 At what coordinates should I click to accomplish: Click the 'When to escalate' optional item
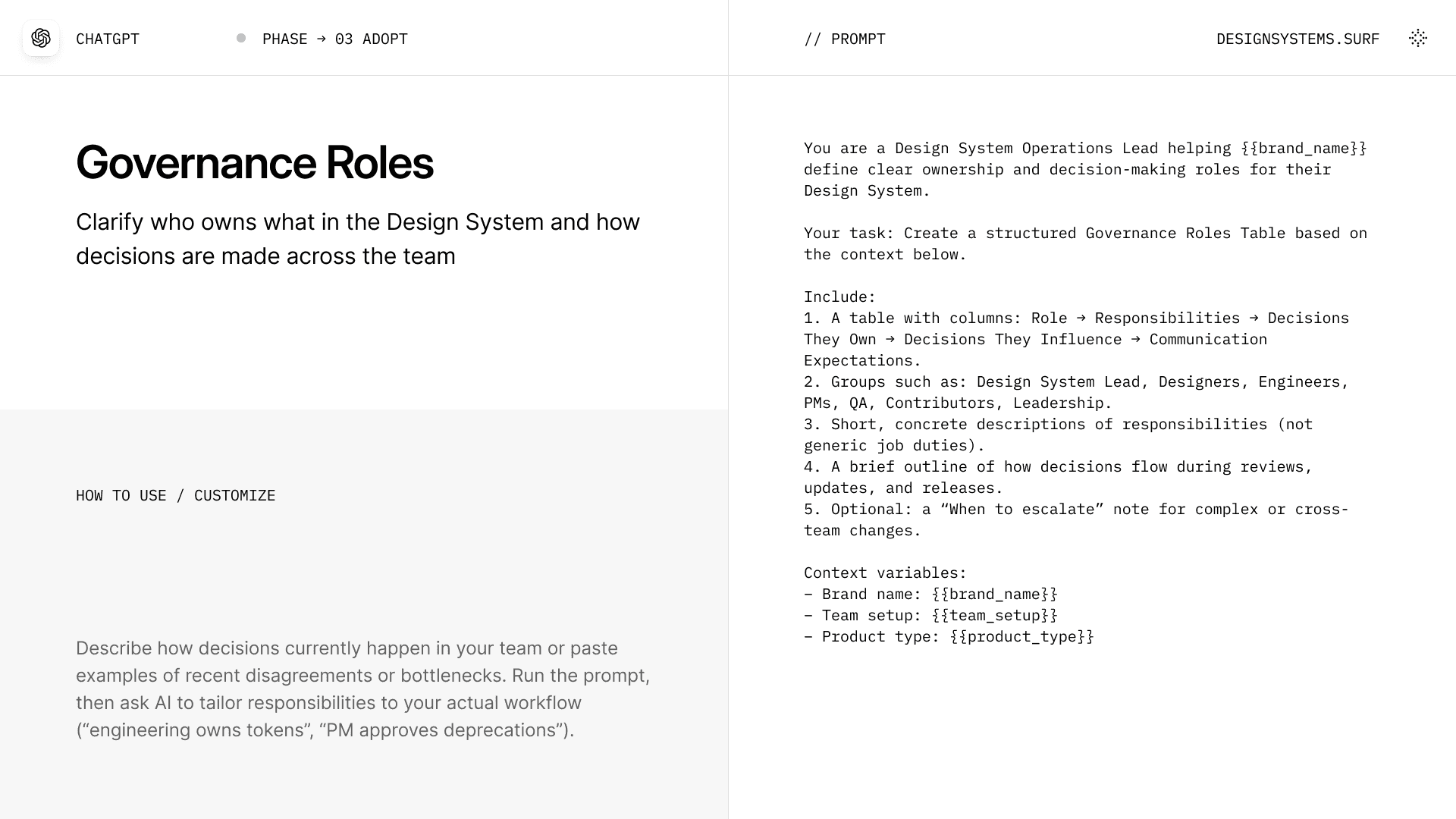pos(1075,519)
